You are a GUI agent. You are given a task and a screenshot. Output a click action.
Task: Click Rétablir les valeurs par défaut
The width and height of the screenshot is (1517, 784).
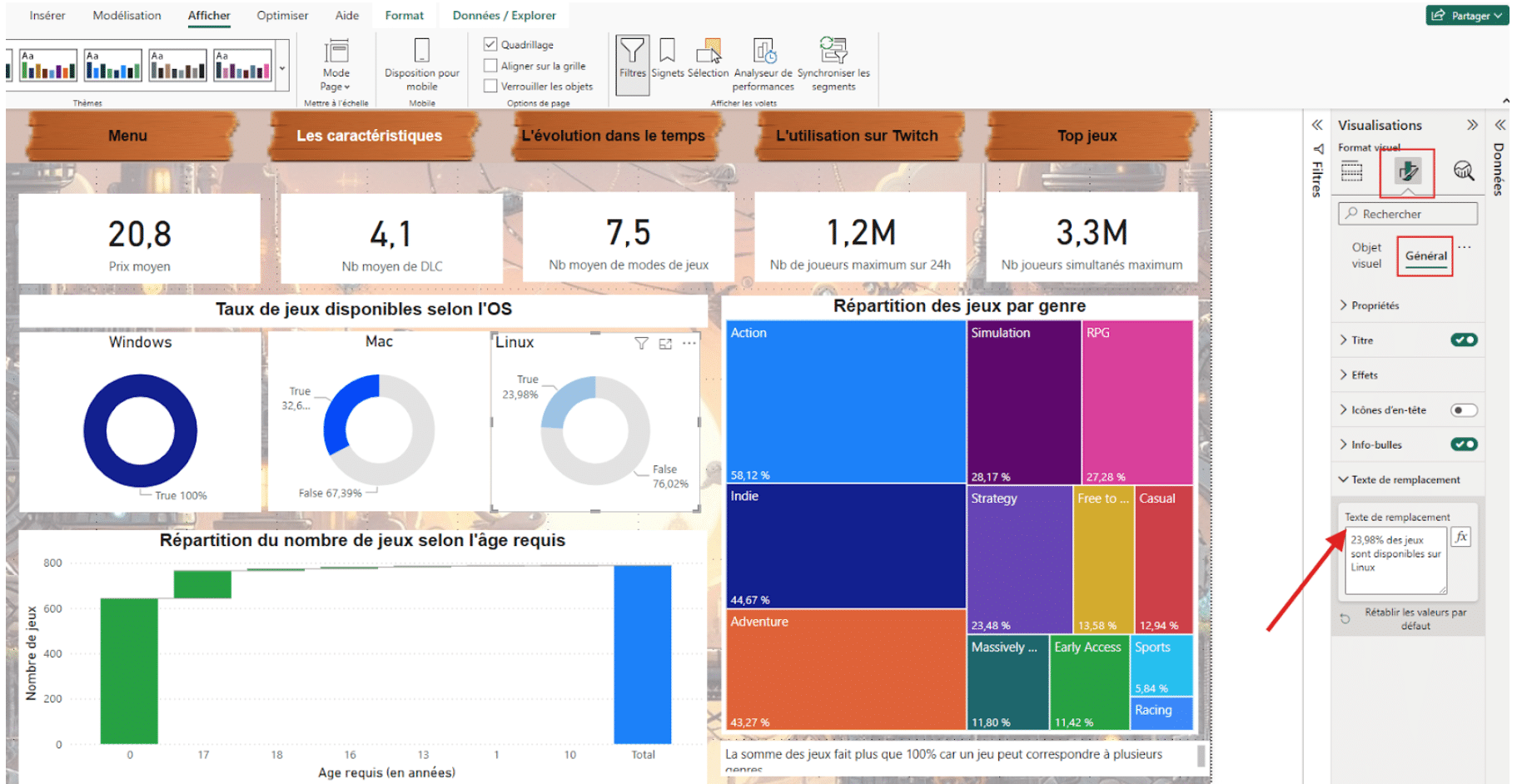tap(1415, 618)
